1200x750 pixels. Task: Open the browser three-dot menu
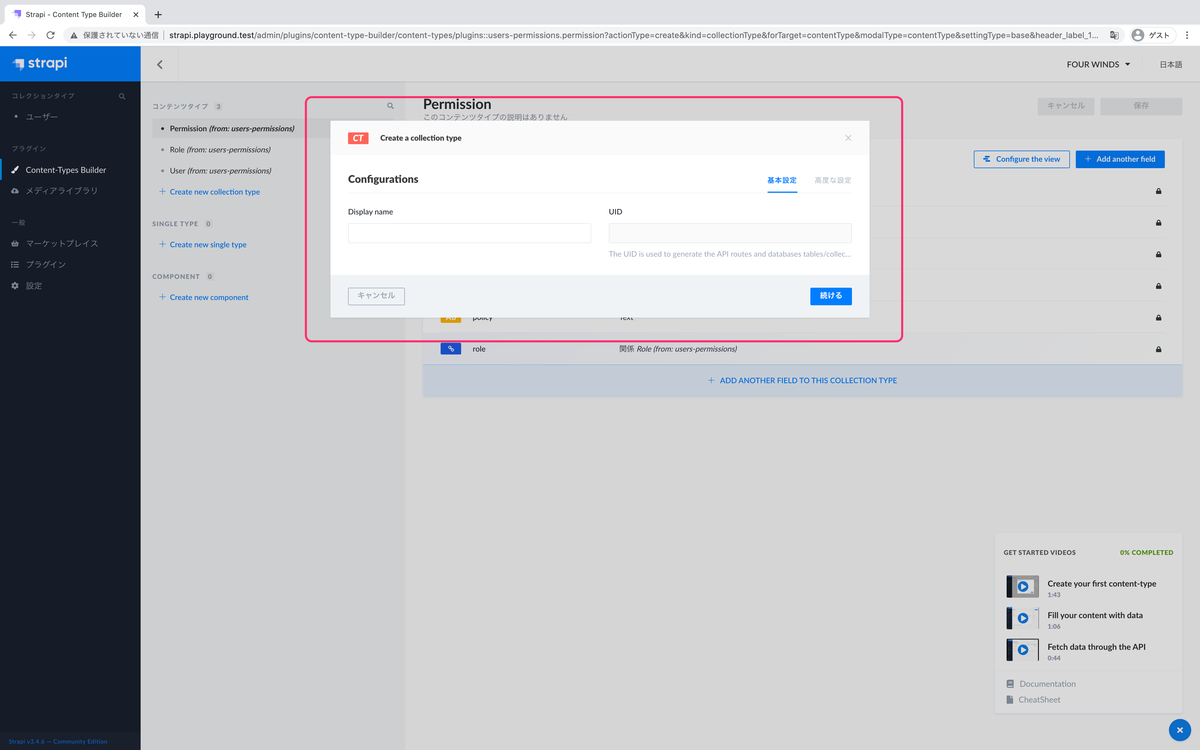point(1187,34)
